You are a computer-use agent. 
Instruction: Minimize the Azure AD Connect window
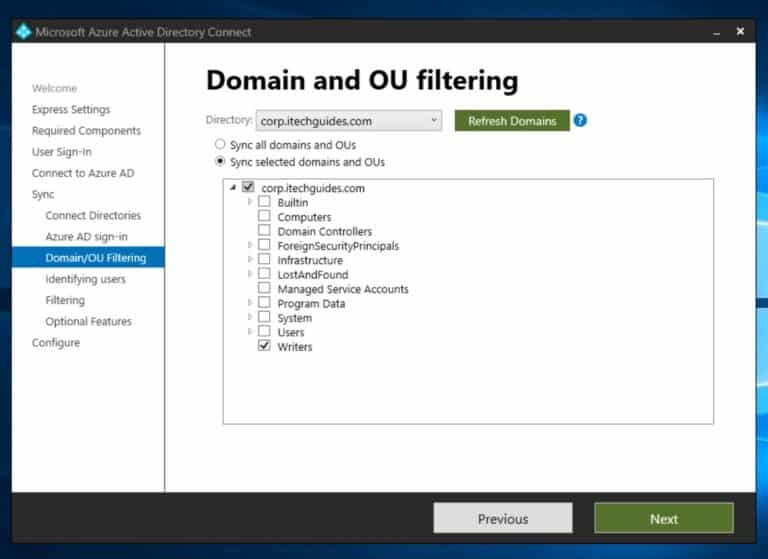coord(717,33)
